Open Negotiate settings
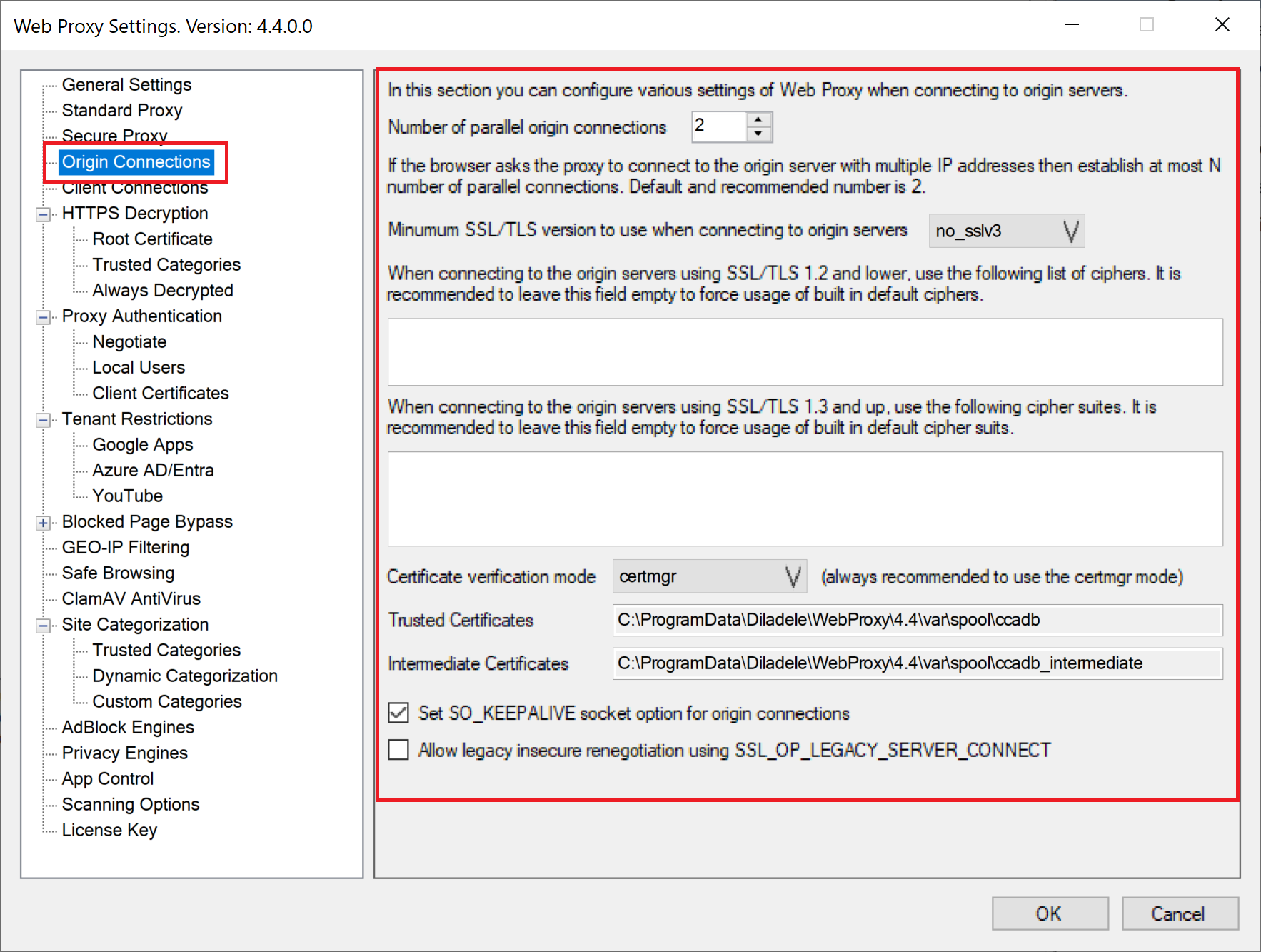This screenshot has width=1261, height=952. pos(129,342)
